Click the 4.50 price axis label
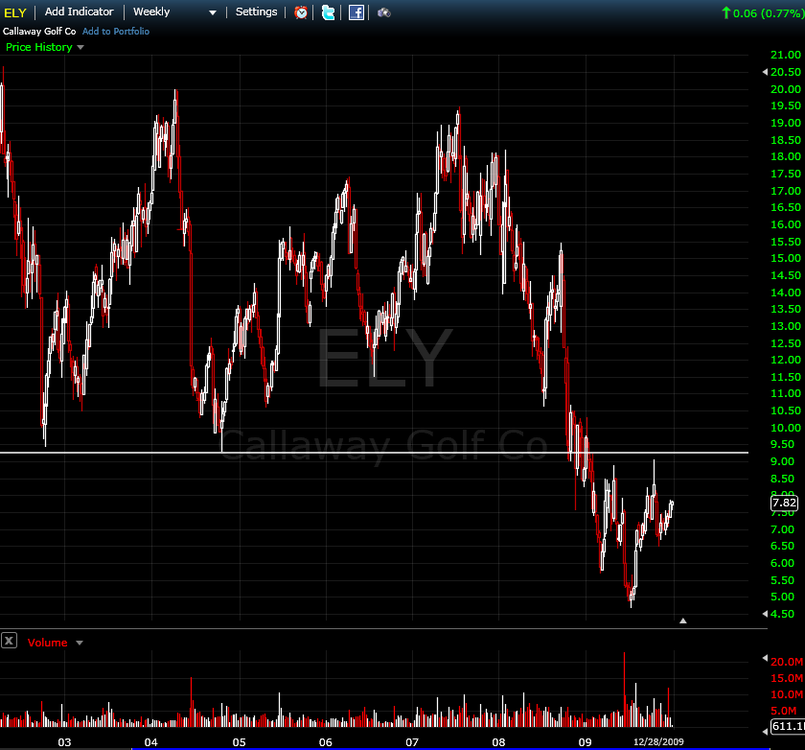The width and height of the screenshot is (805, 750). (x=782, y=614)
